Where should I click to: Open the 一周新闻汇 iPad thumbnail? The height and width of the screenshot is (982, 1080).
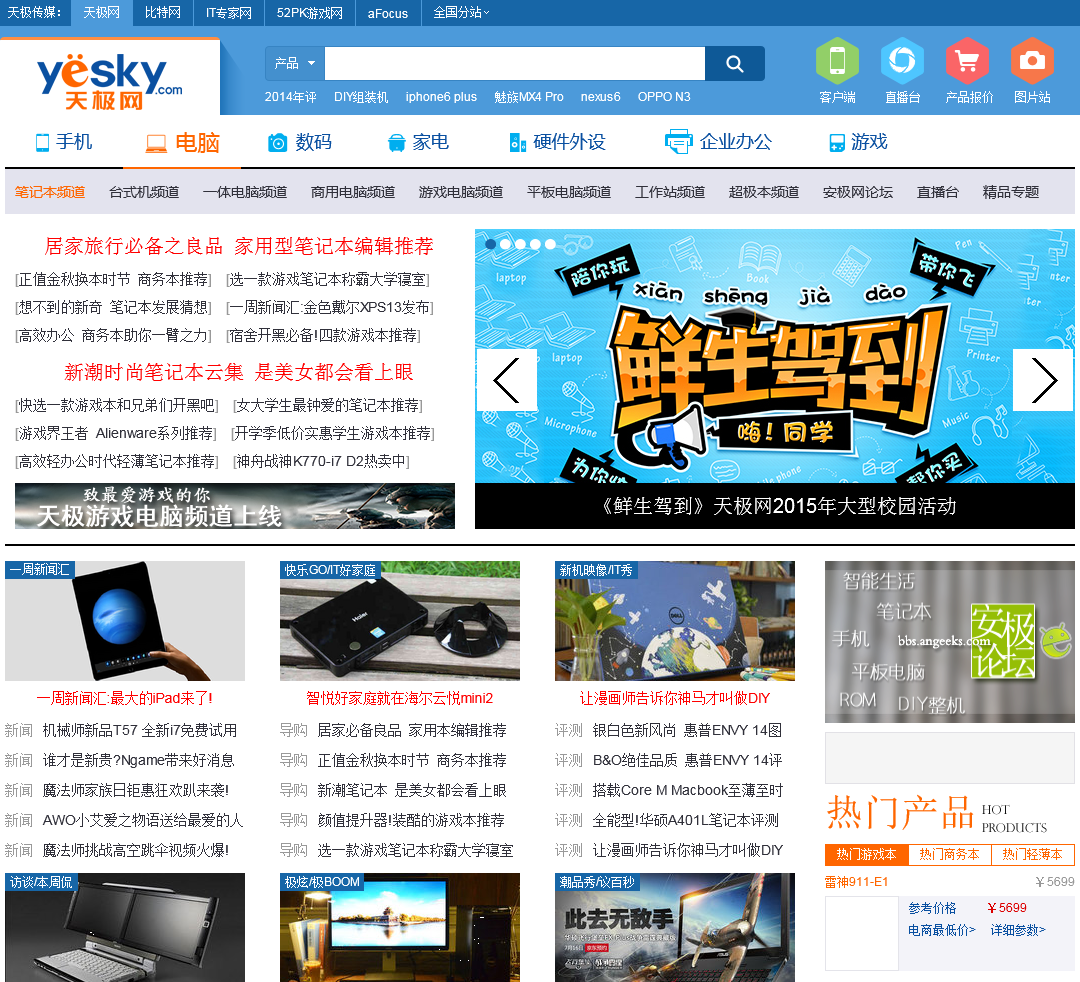tap(125, 621)
